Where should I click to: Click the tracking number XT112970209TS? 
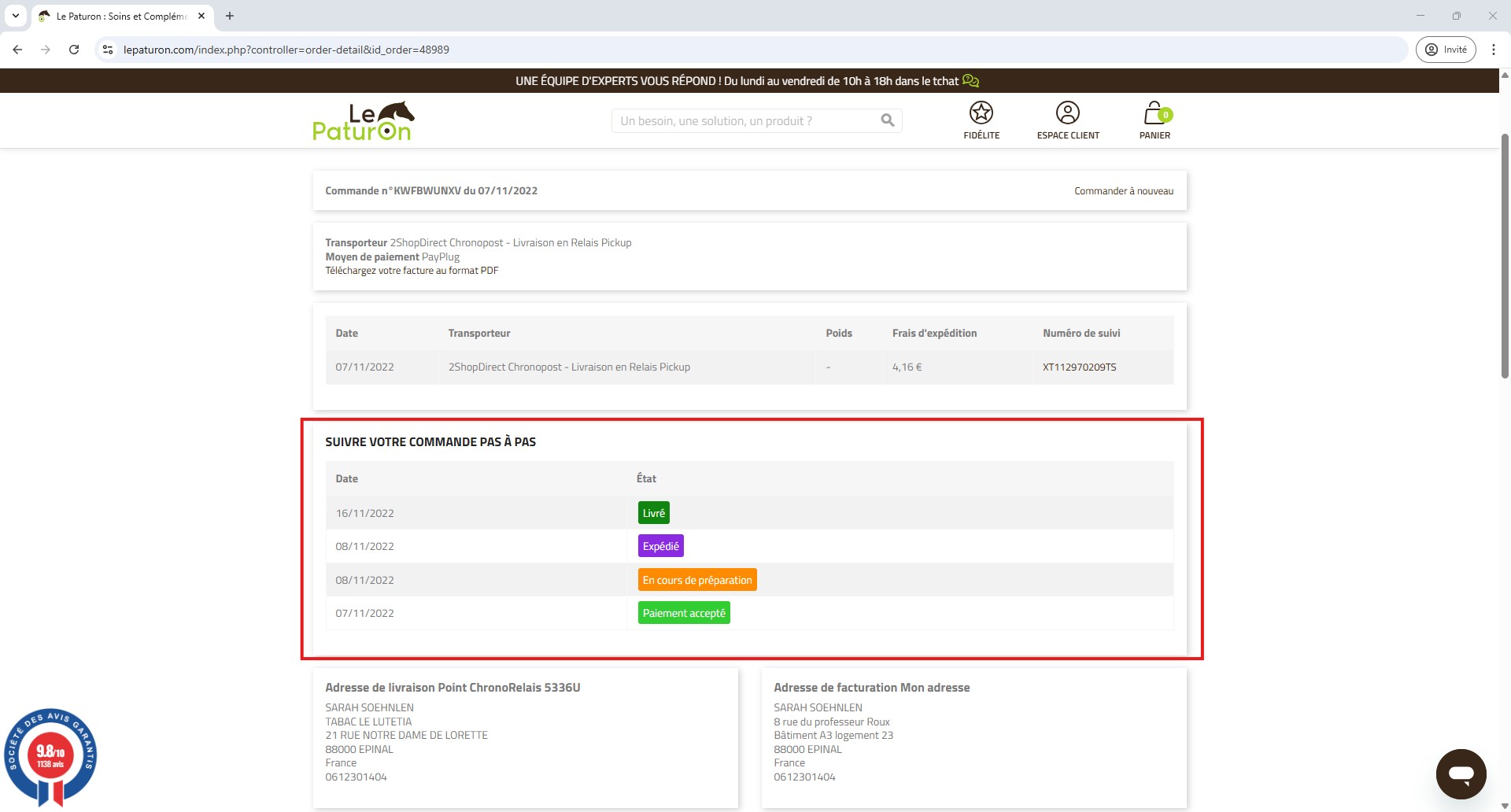point(1079,367)
